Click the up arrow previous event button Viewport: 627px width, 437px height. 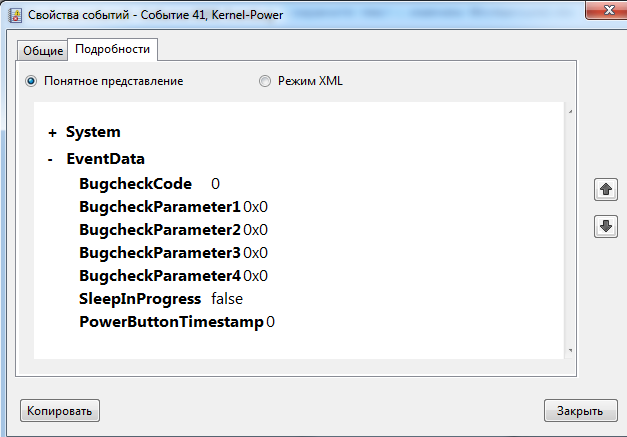tap(605, 189)
